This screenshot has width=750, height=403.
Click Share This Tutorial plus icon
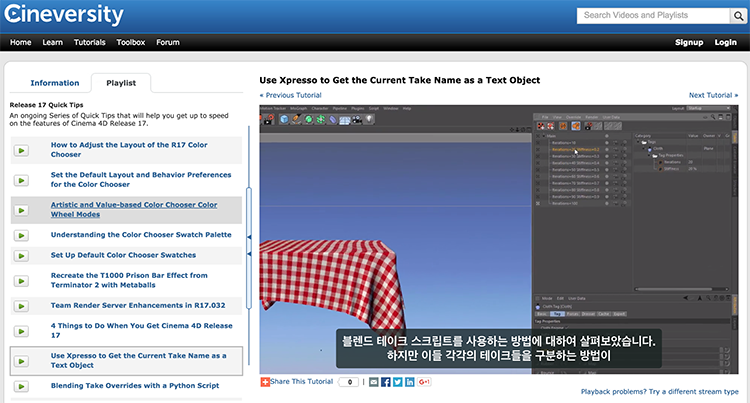tap(265, 382)
